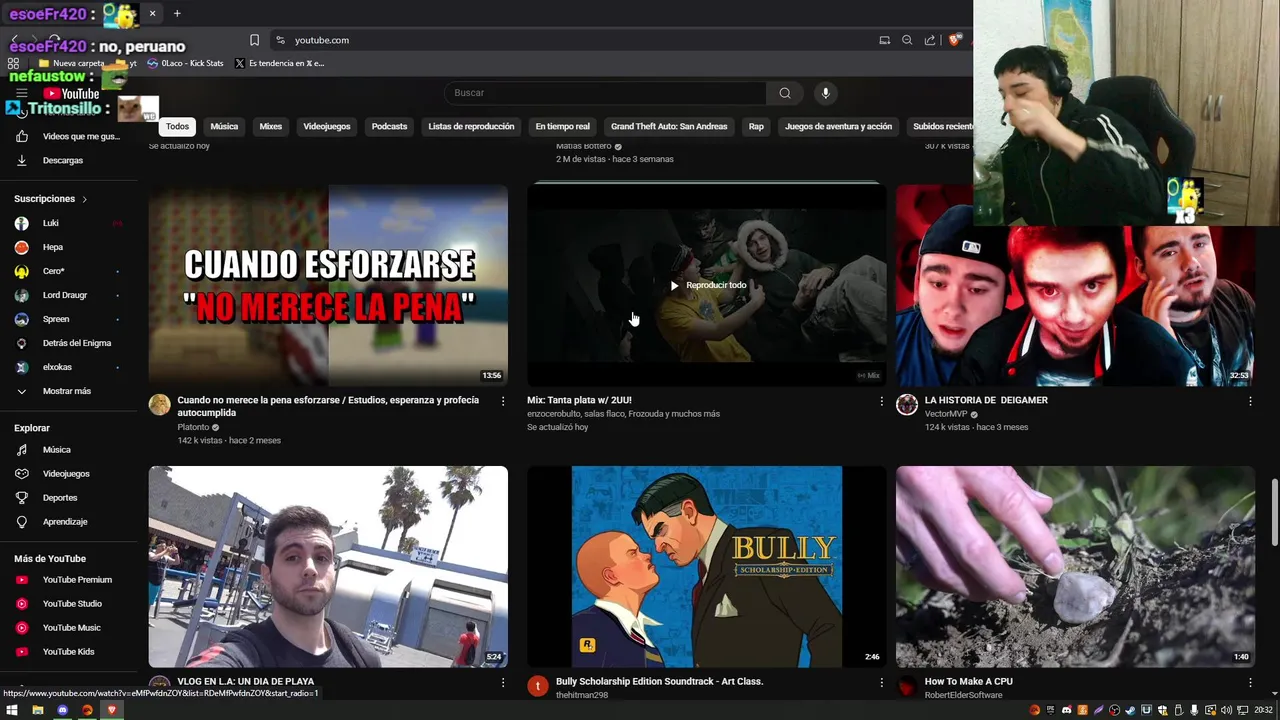Open more options for How To Make A CPU
The width and height of the screenshot is (1280, 720).
1250,682
